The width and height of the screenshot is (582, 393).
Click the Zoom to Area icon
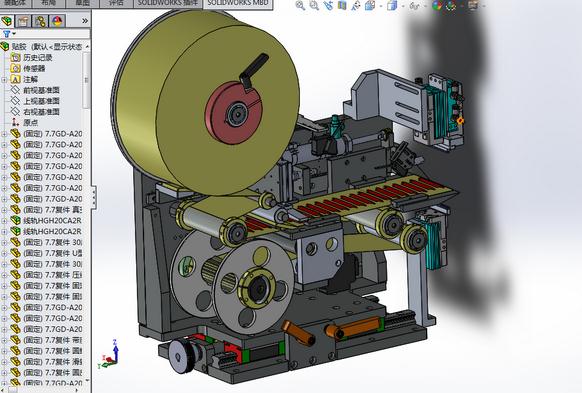pyautogui.click(x=314, y=5)
